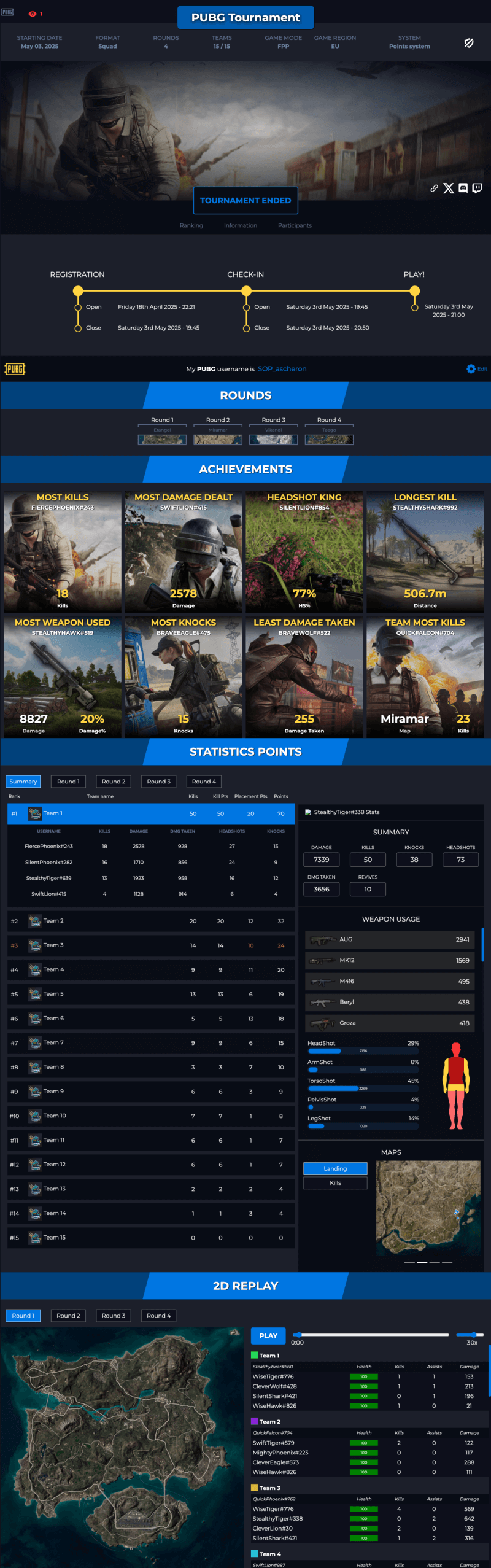The width and height of the screenshot is (491, 1568).
Task: Click Team Most Kills achievement card
Action: pos(425,677)
